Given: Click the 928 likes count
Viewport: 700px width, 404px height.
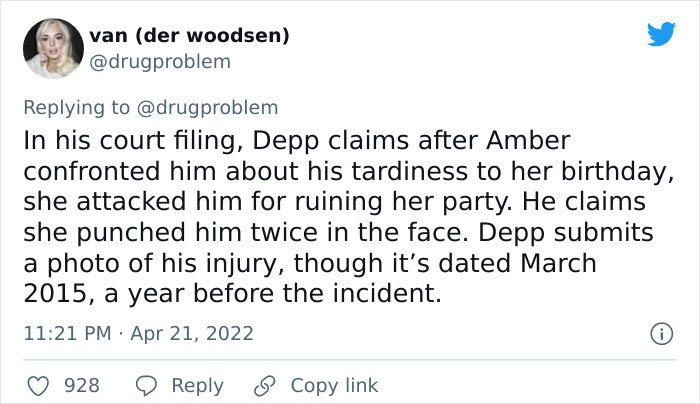Looking at the screenshot, I should (82, 386).
